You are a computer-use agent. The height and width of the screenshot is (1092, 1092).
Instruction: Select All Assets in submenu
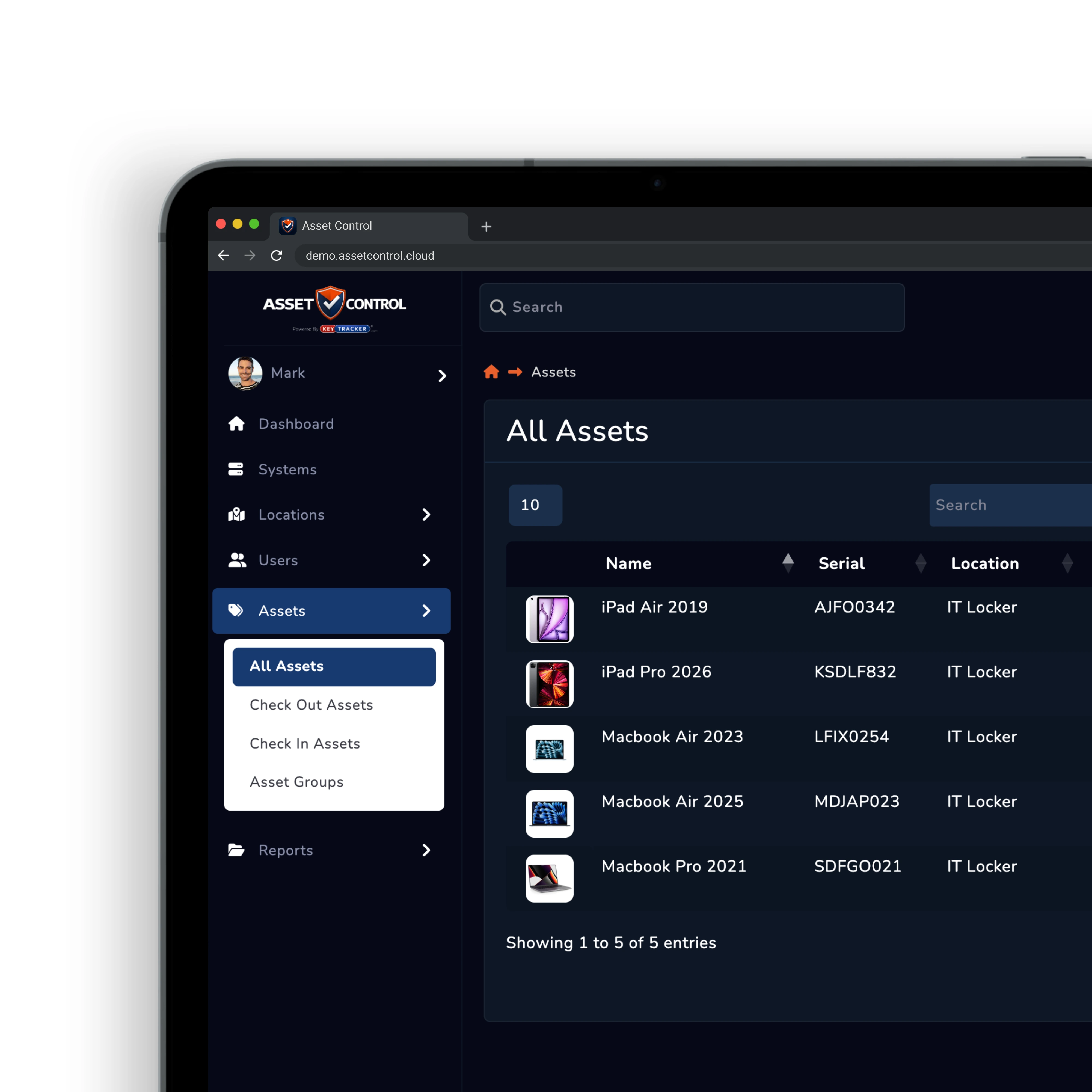tap(334, 666)
